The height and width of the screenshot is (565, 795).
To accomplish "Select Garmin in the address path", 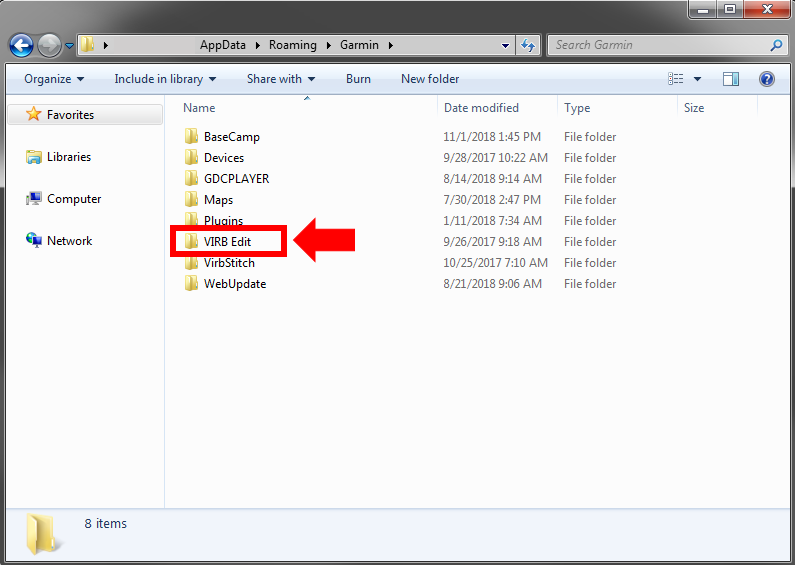I will pos(359,45).
